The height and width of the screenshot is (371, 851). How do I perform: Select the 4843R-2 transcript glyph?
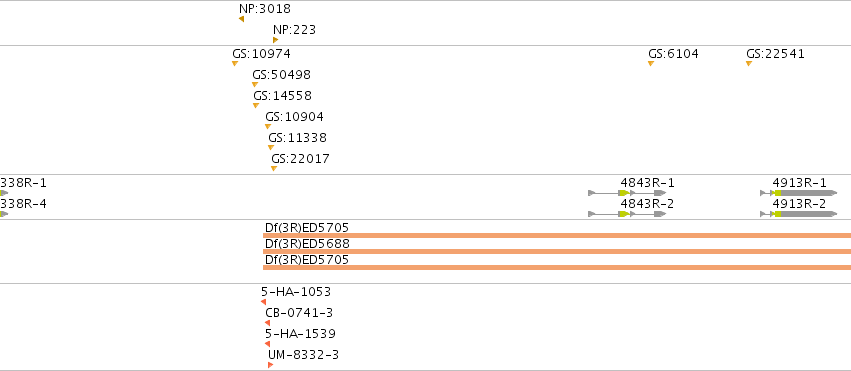[627, 214]
